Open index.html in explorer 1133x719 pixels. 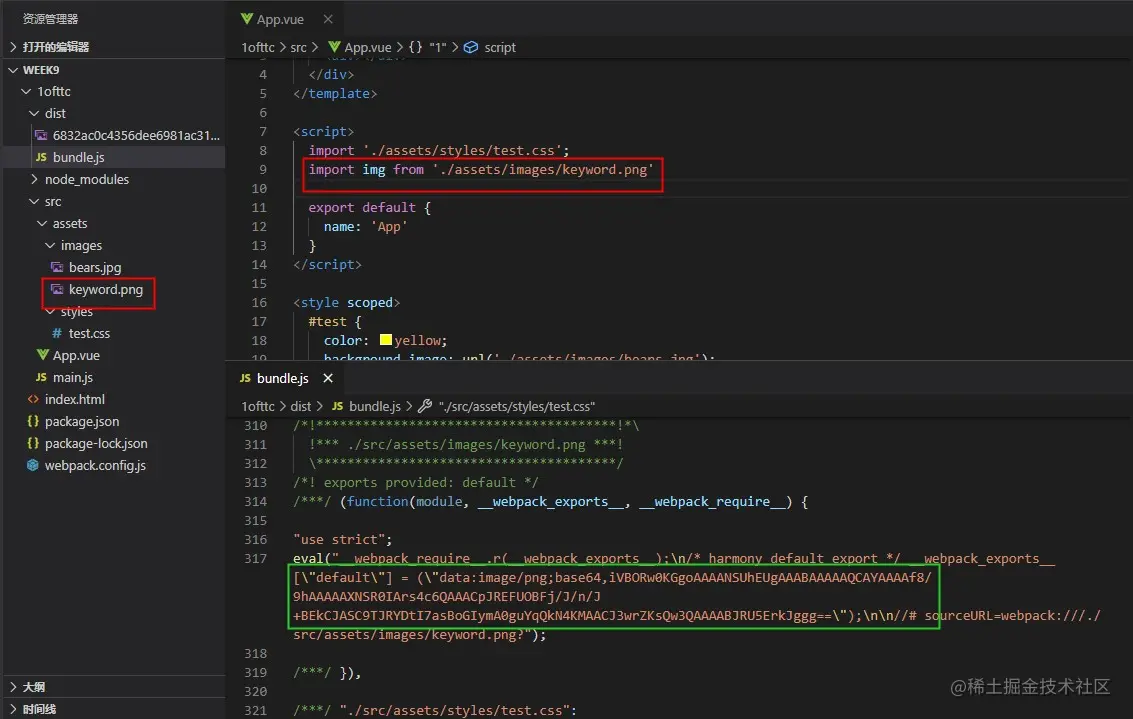point(74,400)
